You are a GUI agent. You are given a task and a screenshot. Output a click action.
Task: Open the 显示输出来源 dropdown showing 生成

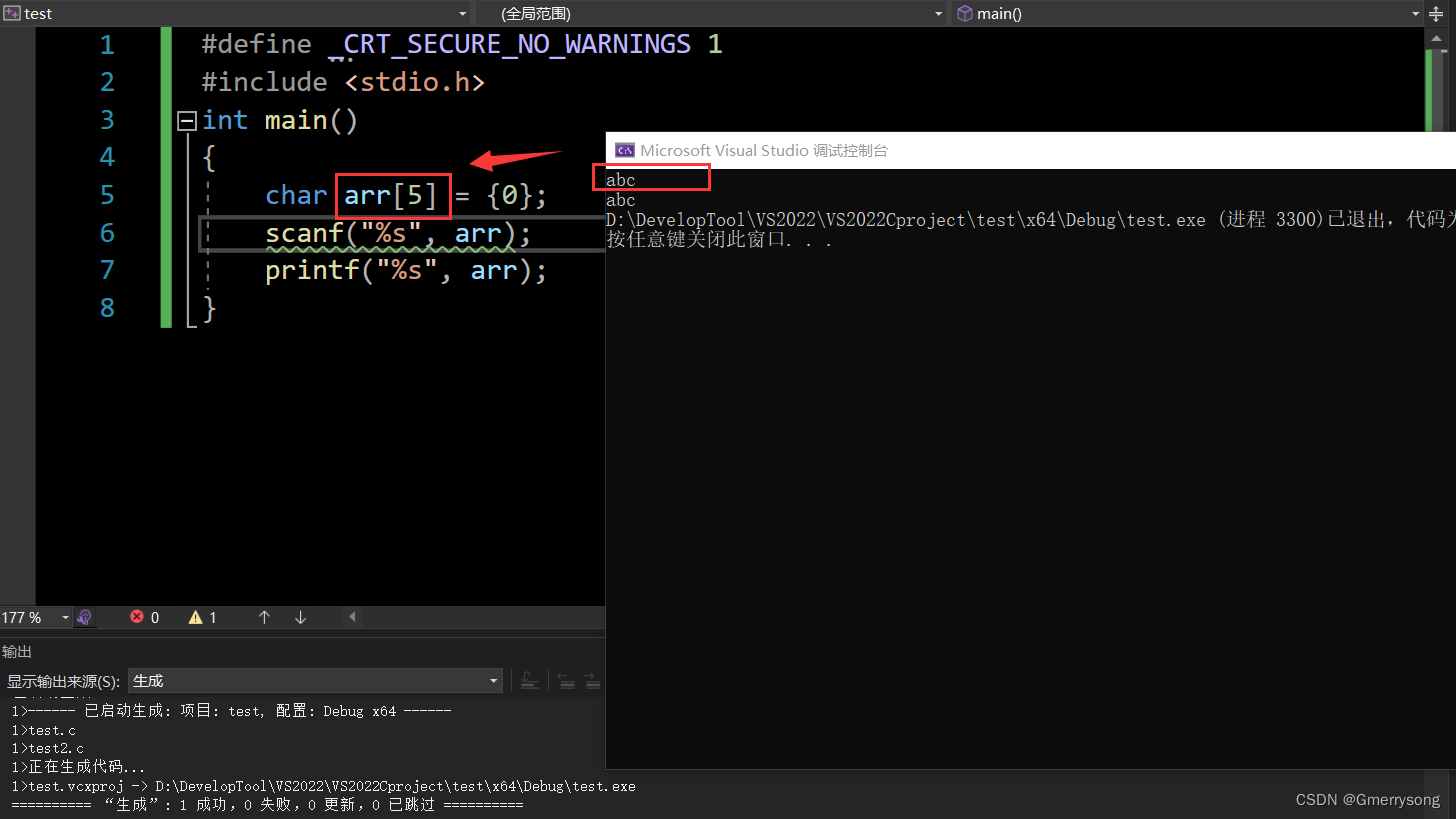click(315, 681)
